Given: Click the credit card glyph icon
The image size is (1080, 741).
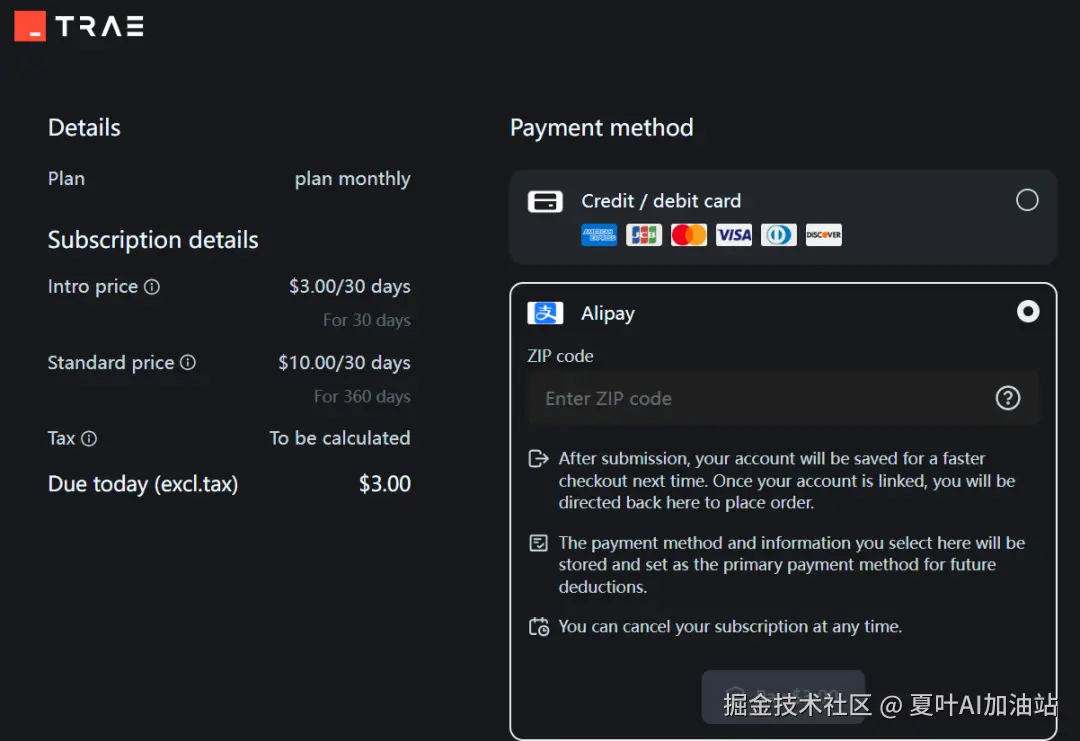Looking at the screenshot, I should (x=545, y=201).
